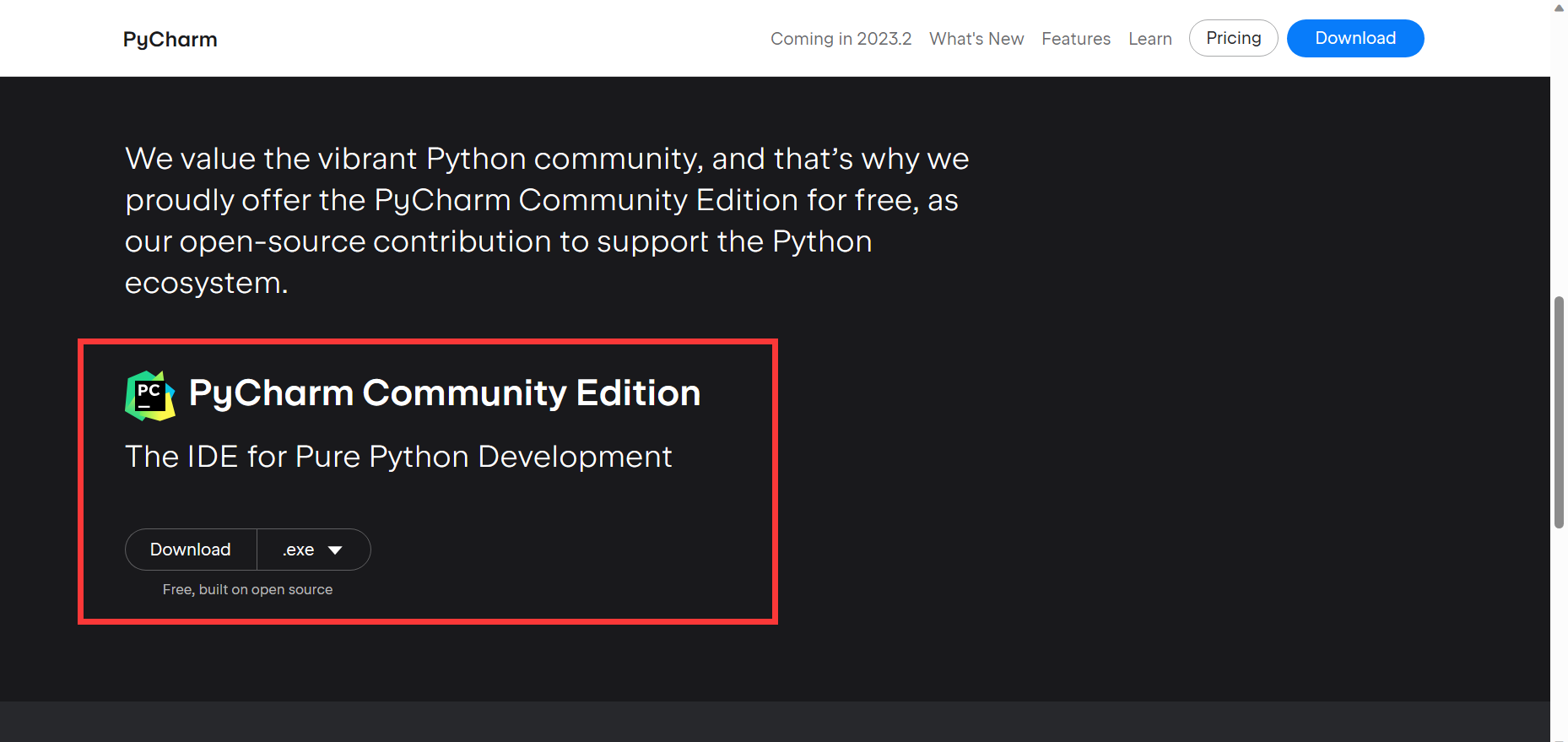Open the Learn nav link
This screenshot has width=1568, height=742.
(1150, 39)
